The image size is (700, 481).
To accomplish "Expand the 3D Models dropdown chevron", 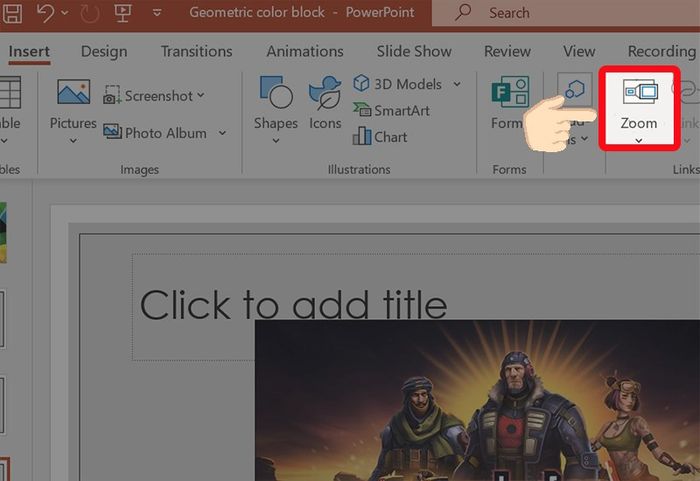I will pos(457,84).
